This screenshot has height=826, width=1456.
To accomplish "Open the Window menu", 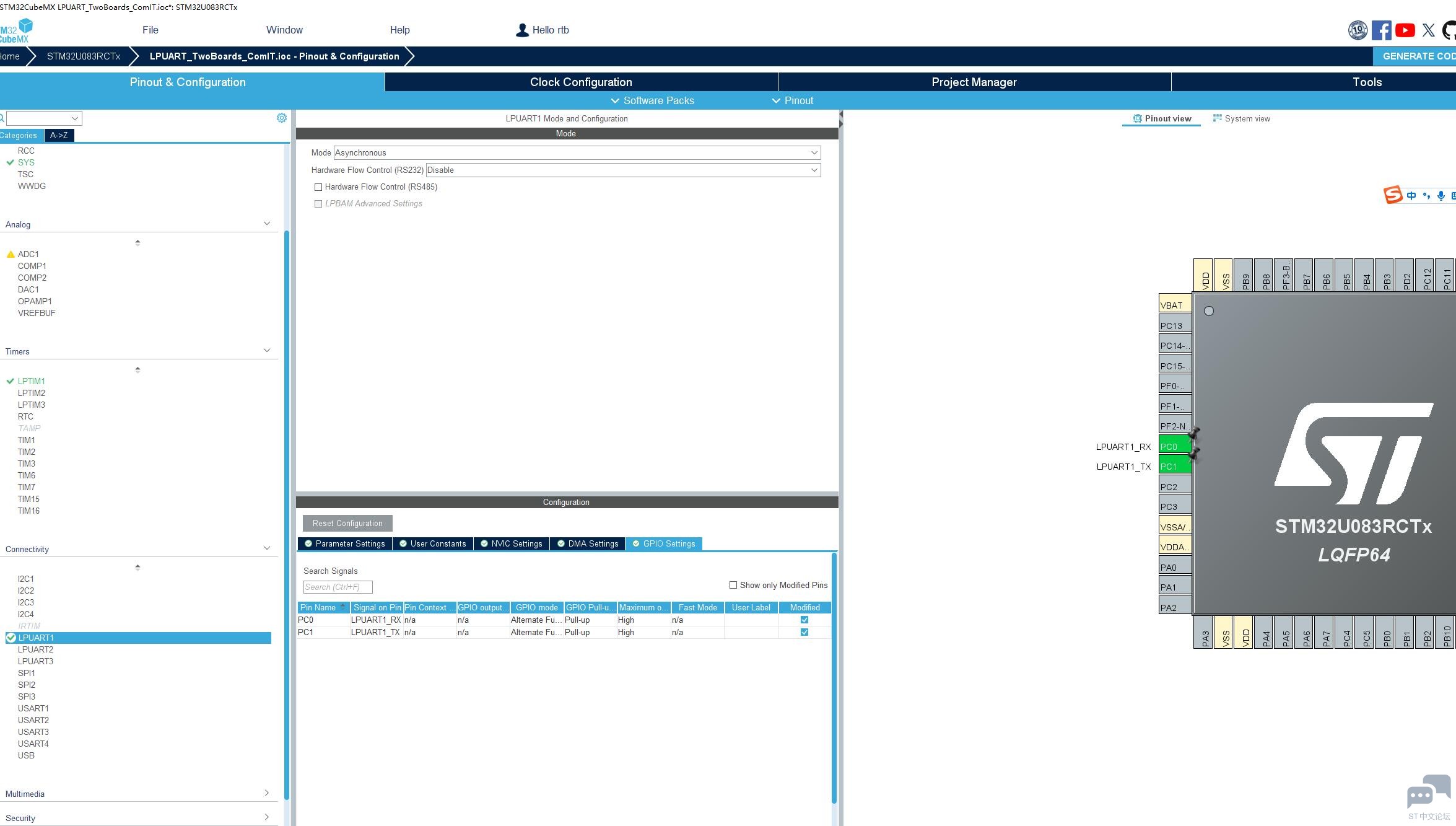I will click(x=284, y=30).
